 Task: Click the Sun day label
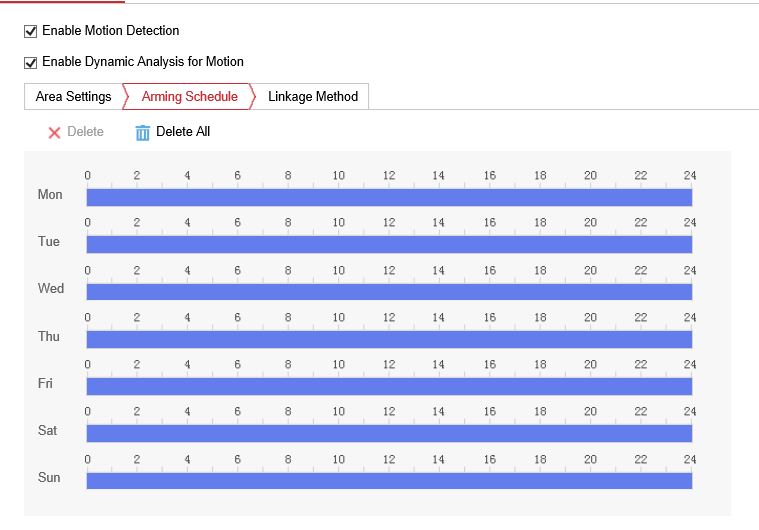(49, 478)
